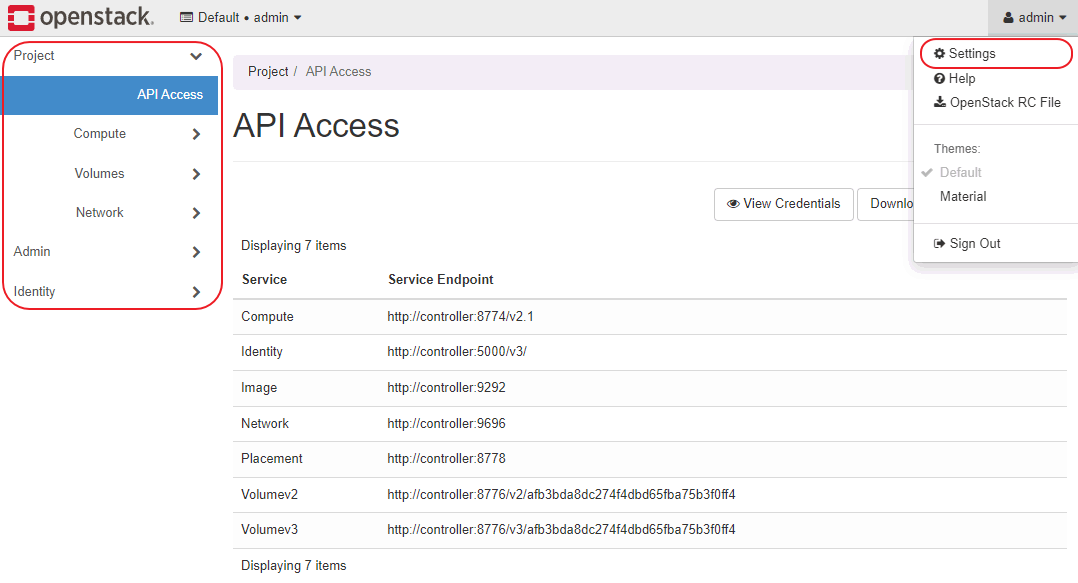Click the admin user icon in header
Viewport: 1078px width, 583px height.
pyautogui.click(x=1008, y=18)
